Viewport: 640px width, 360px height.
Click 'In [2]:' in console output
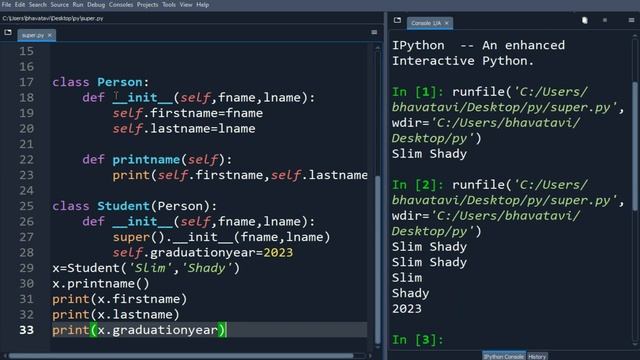418,185
